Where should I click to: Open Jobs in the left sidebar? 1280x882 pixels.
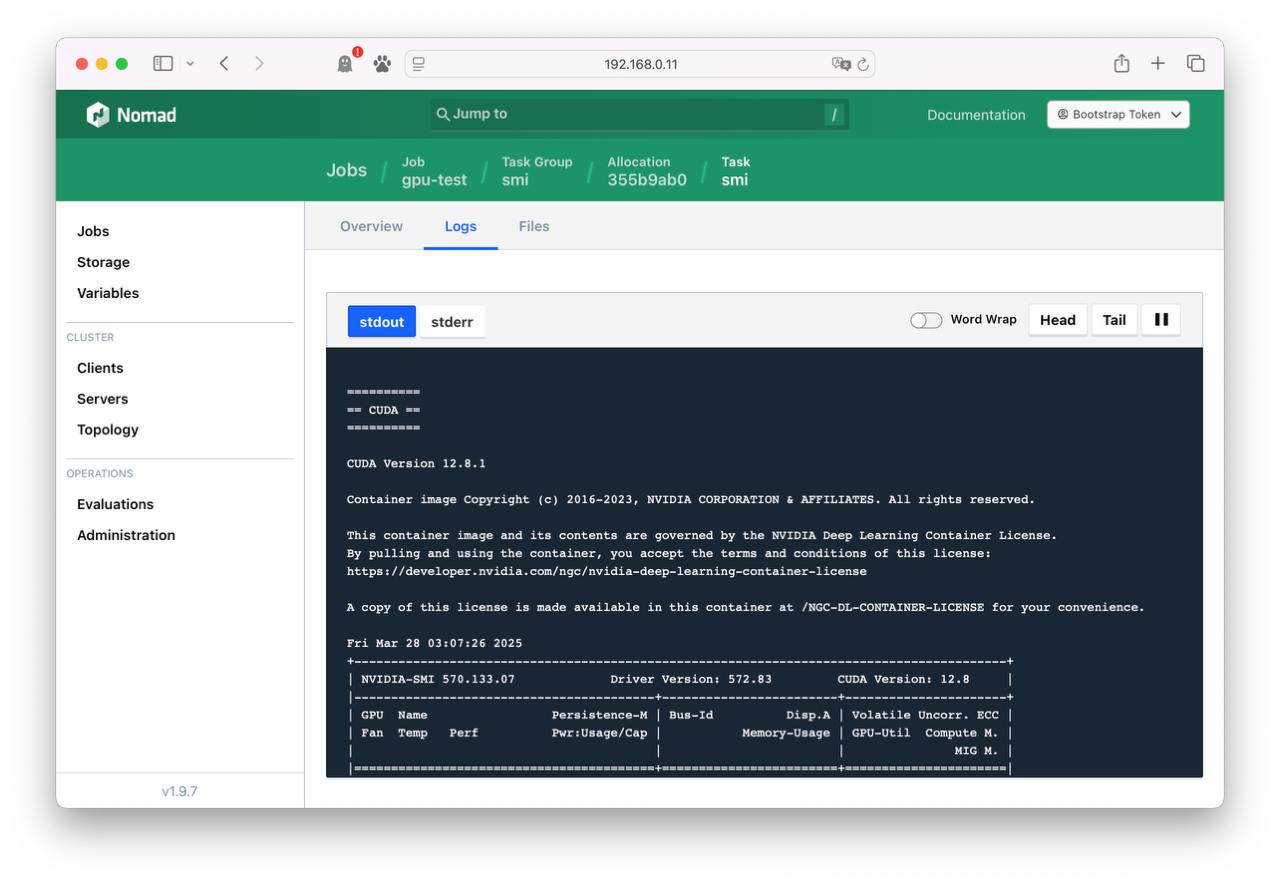(x=93, y=231)
